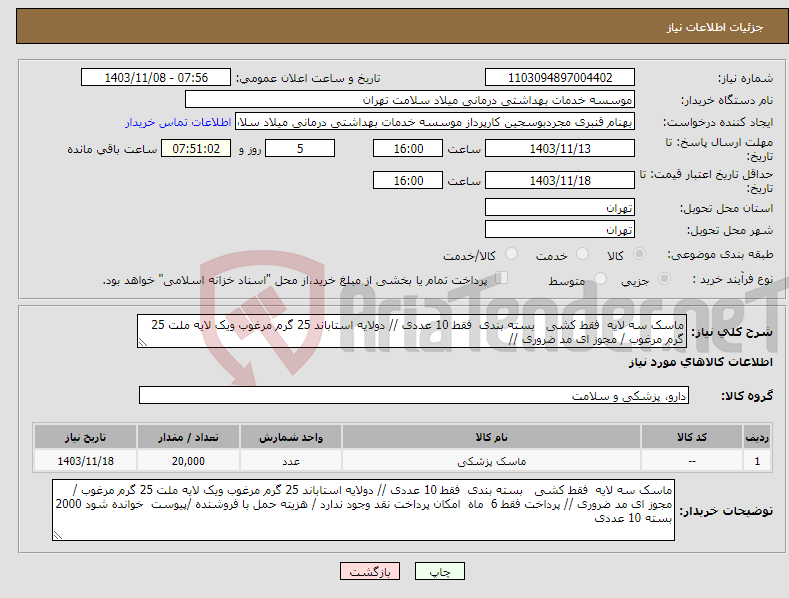
Task: Click the شرح کلی نیاز description textarea
Action: (412, 331)
